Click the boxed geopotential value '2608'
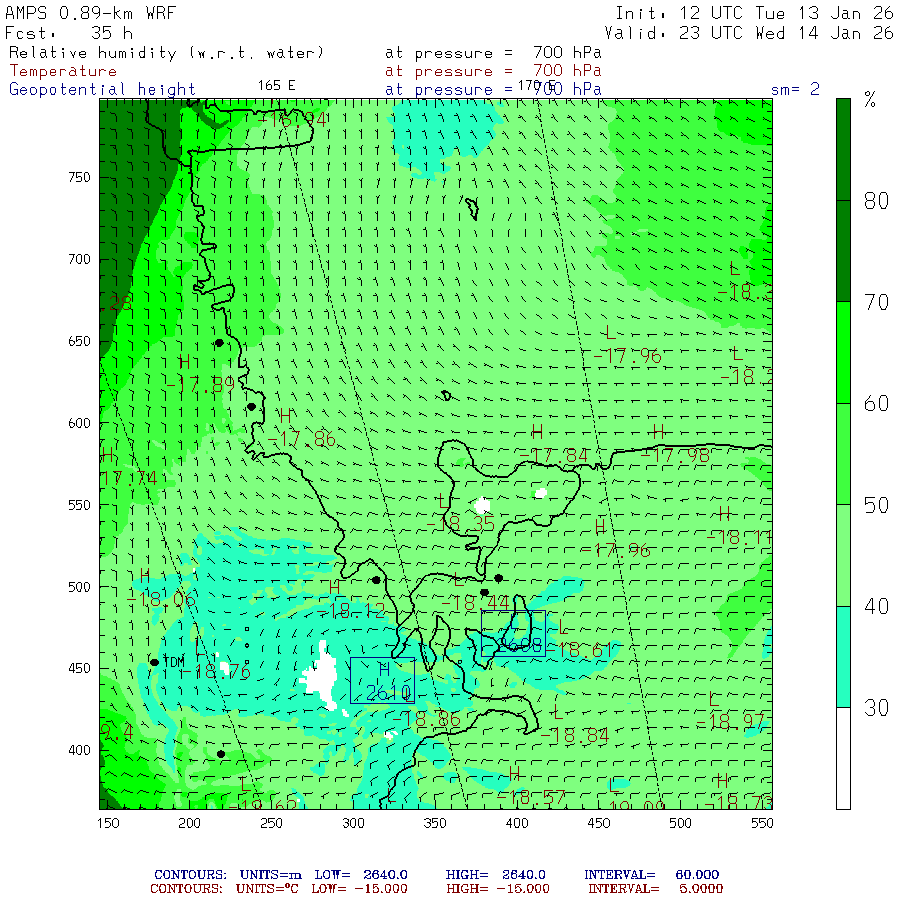Viewport: 900px width, 900px height. (x=520, y=646)
